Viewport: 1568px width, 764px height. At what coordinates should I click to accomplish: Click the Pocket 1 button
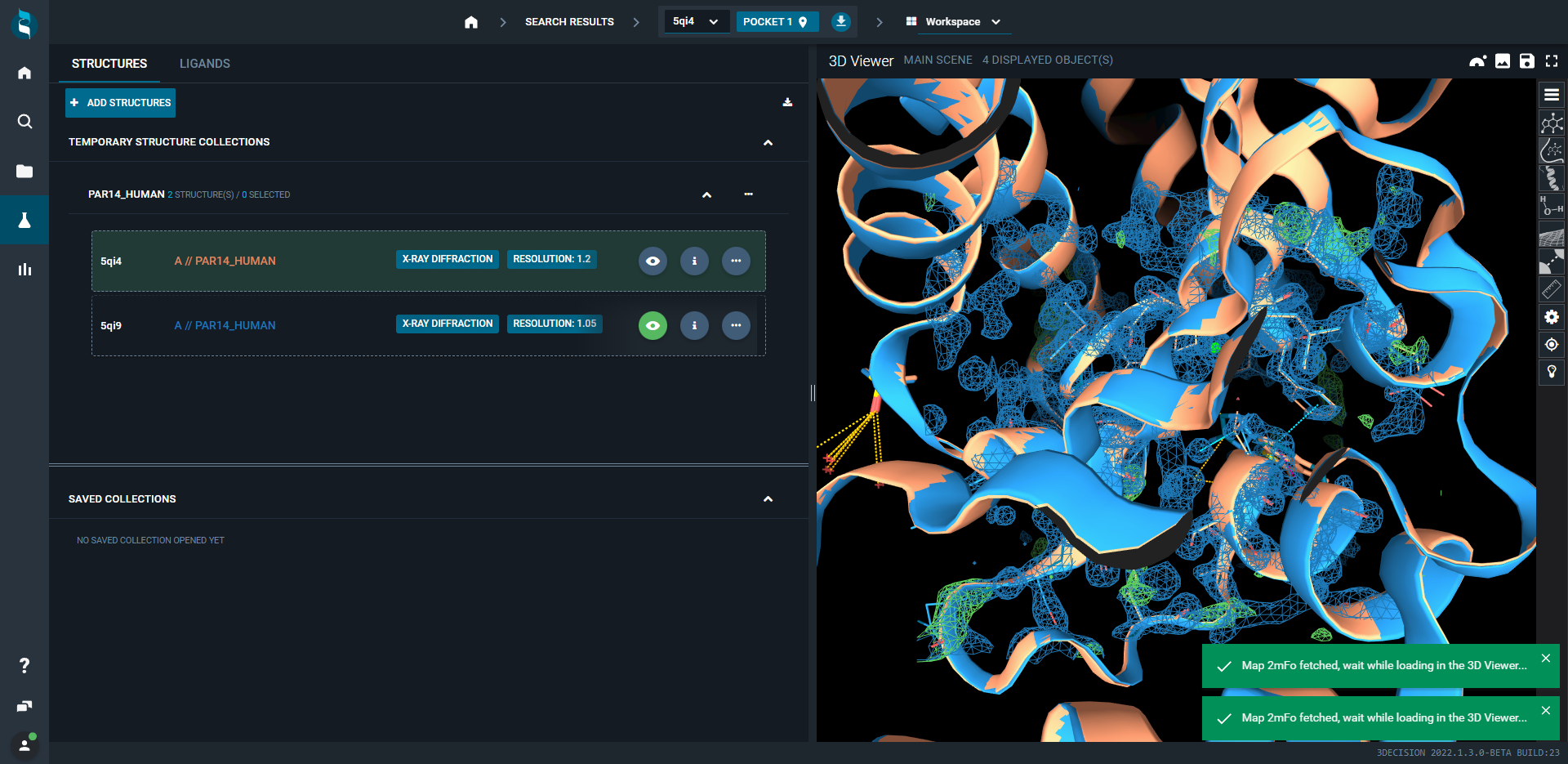pyautogui.click(x=777, y=21)
